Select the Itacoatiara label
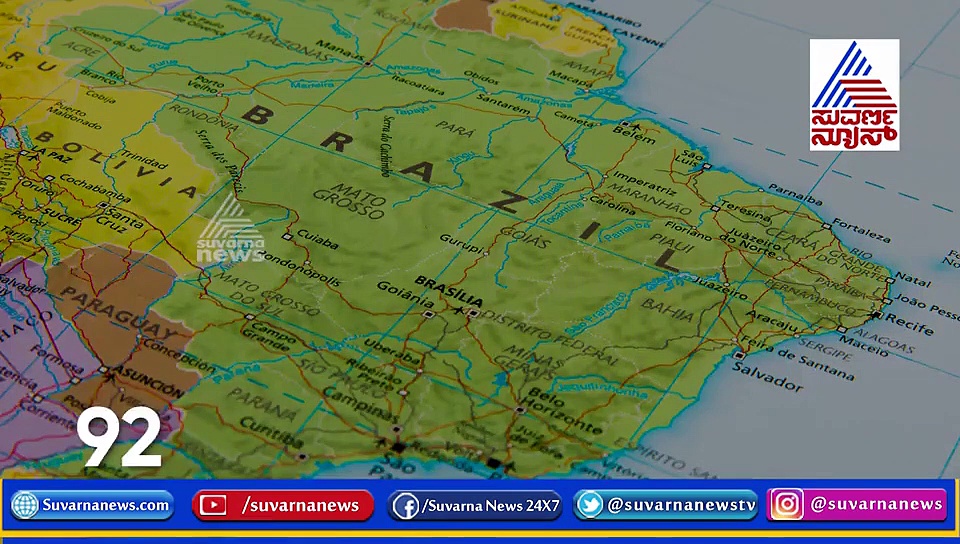The width and height of the screenshot is (960, 544). (x=418, y=85)
